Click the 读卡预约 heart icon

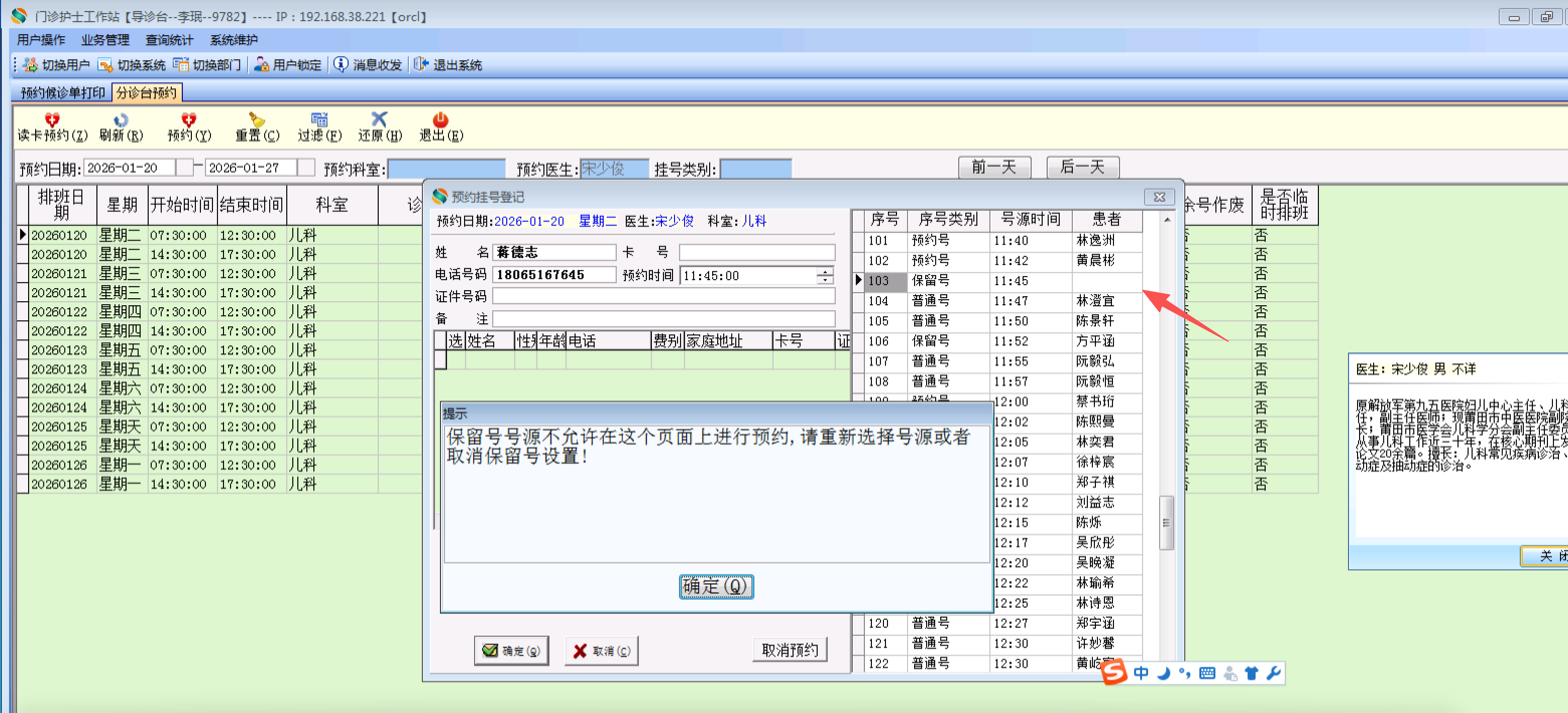click(x=52, y=119)
